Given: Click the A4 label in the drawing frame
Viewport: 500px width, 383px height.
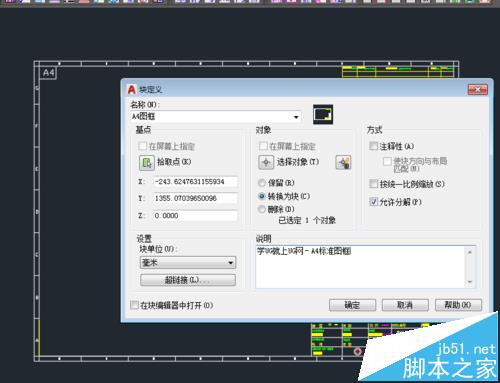Looking at the screenshot, I should [49, 72].
